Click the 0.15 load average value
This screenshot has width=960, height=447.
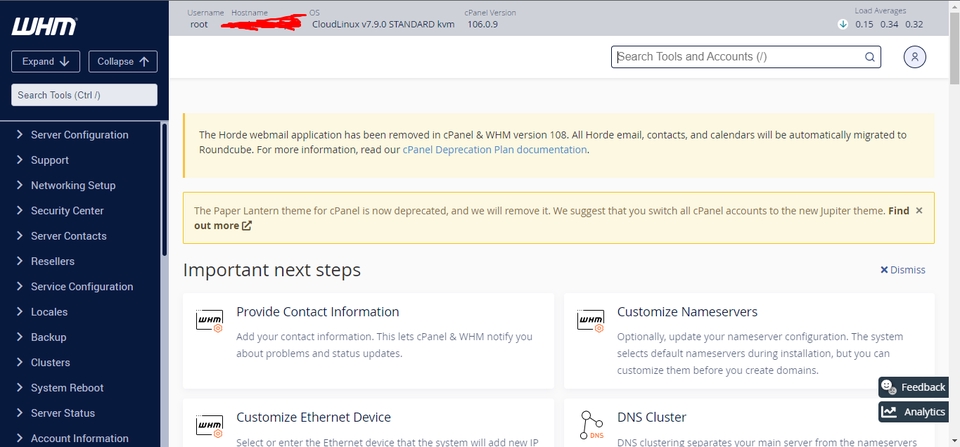click(864, 24)
